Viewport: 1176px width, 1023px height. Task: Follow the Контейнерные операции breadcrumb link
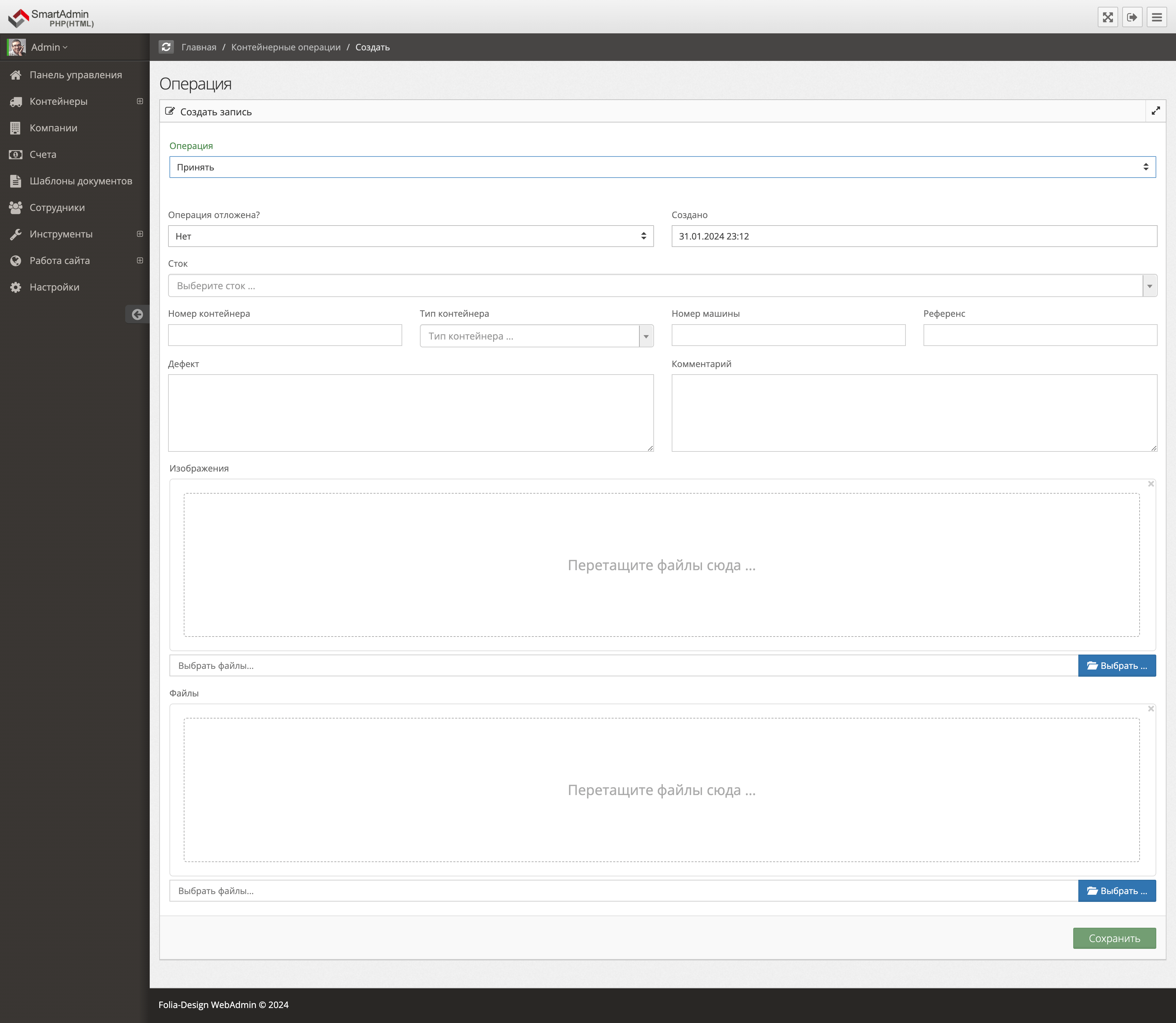coord(285,47)
